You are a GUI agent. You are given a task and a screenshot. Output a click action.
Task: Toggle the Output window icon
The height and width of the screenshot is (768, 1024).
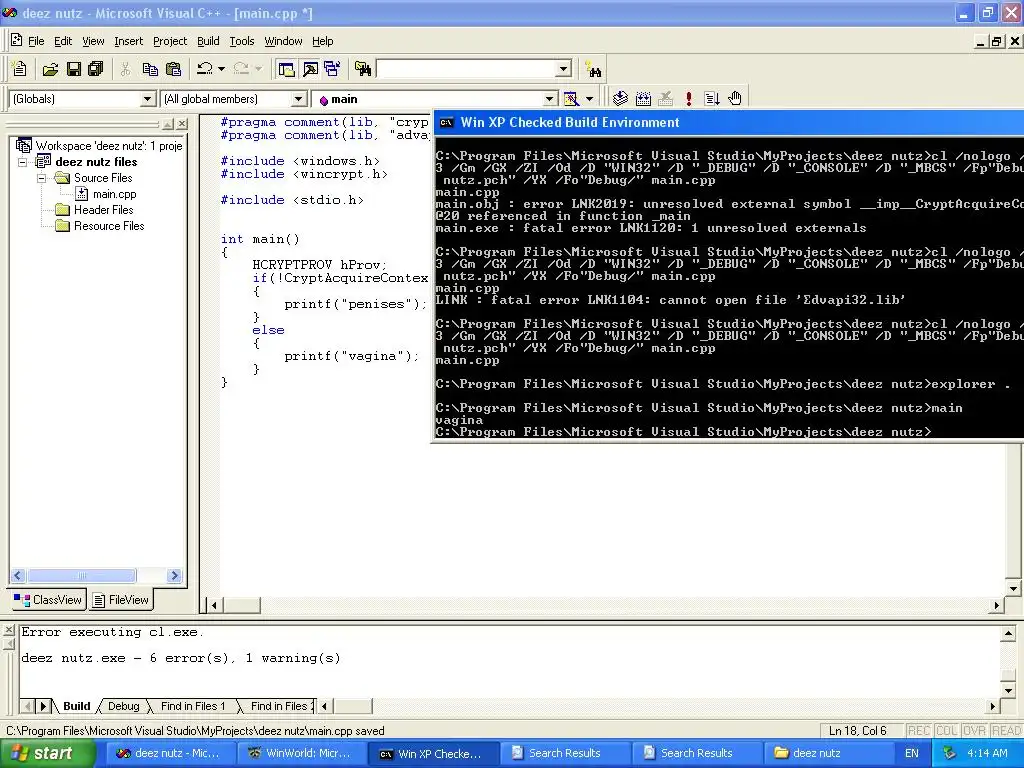310,69
